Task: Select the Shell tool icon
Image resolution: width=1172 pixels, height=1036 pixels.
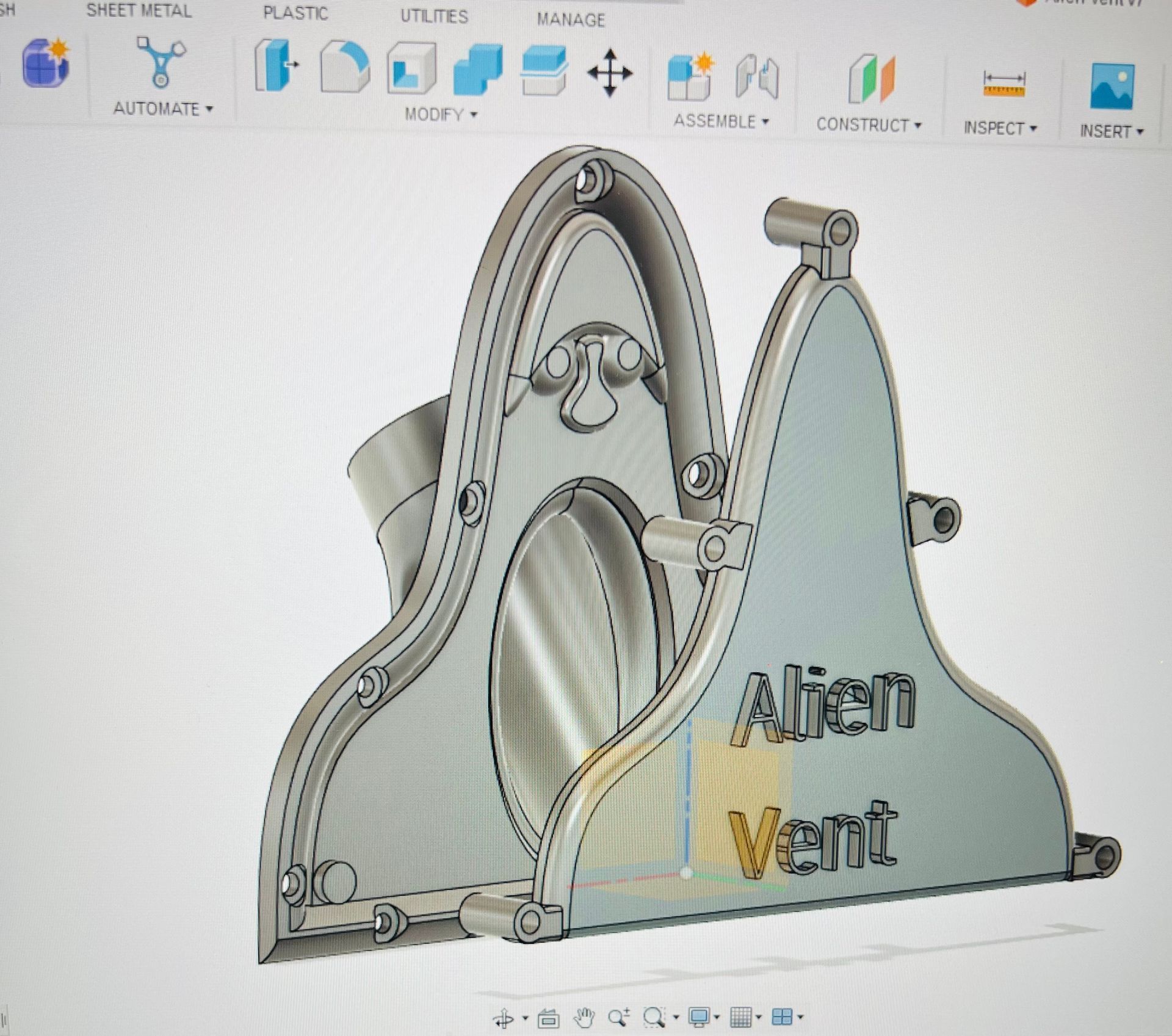Action: (x=411, y=68)
